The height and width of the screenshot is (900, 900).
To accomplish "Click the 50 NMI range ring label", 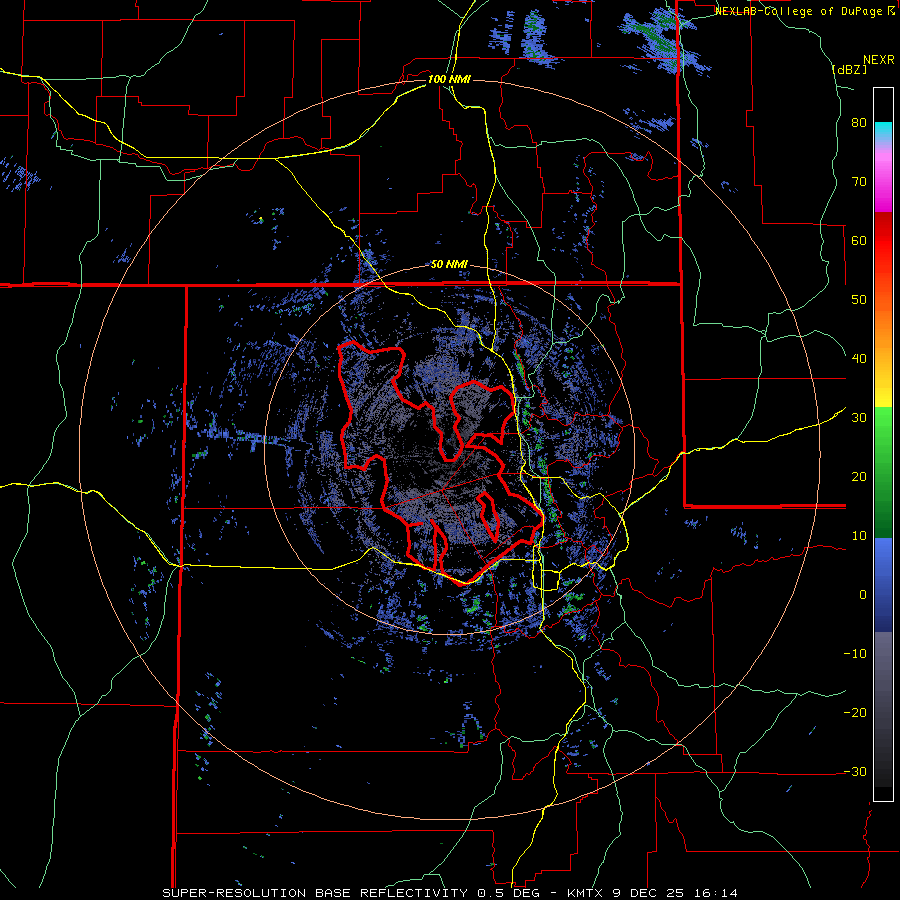I will pyautogui.click(x=449, y=265).
